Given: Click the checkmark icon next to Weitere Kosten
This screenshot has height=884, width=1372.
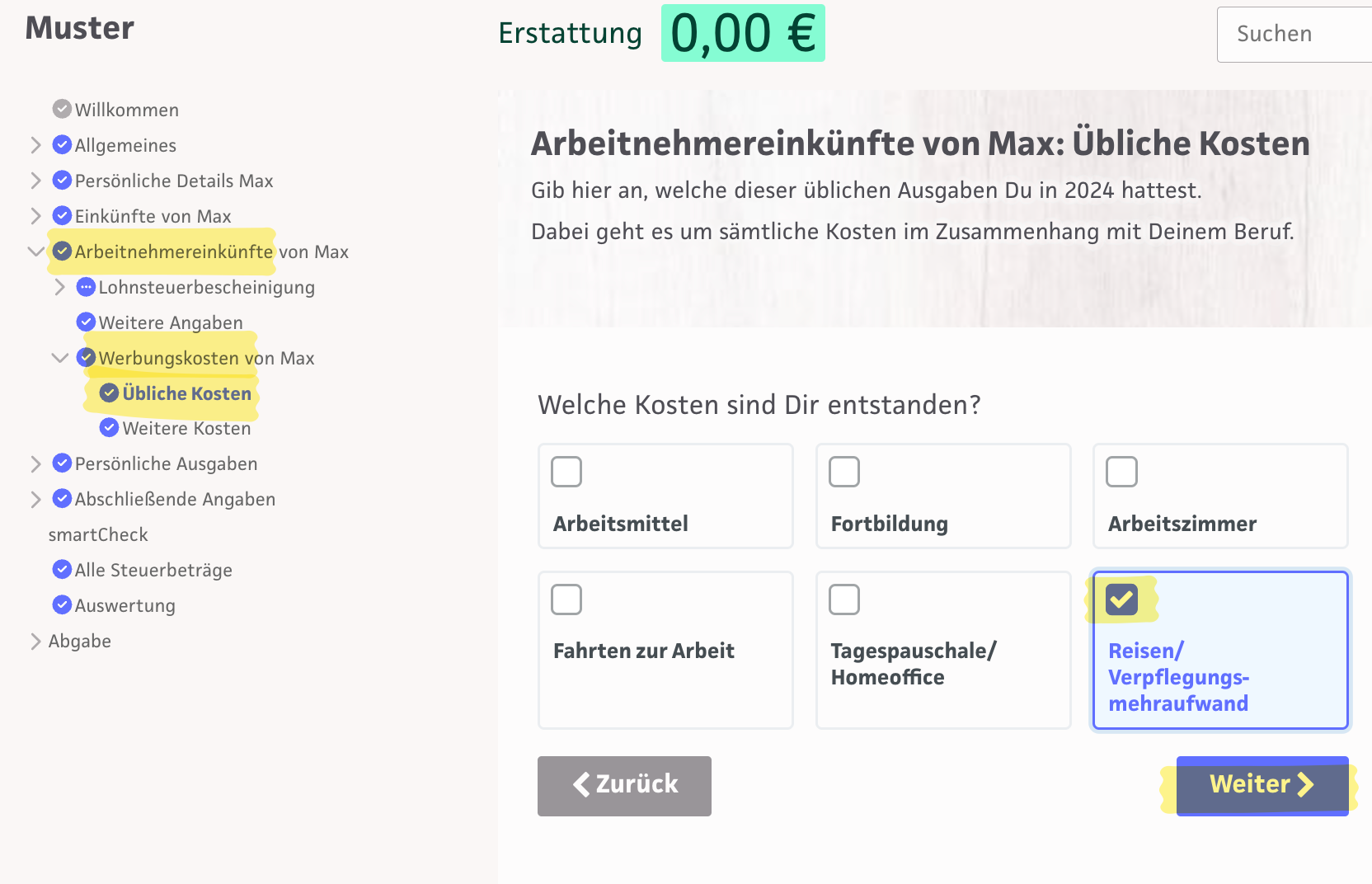Looking at the screenshot, I should (109, 427).
